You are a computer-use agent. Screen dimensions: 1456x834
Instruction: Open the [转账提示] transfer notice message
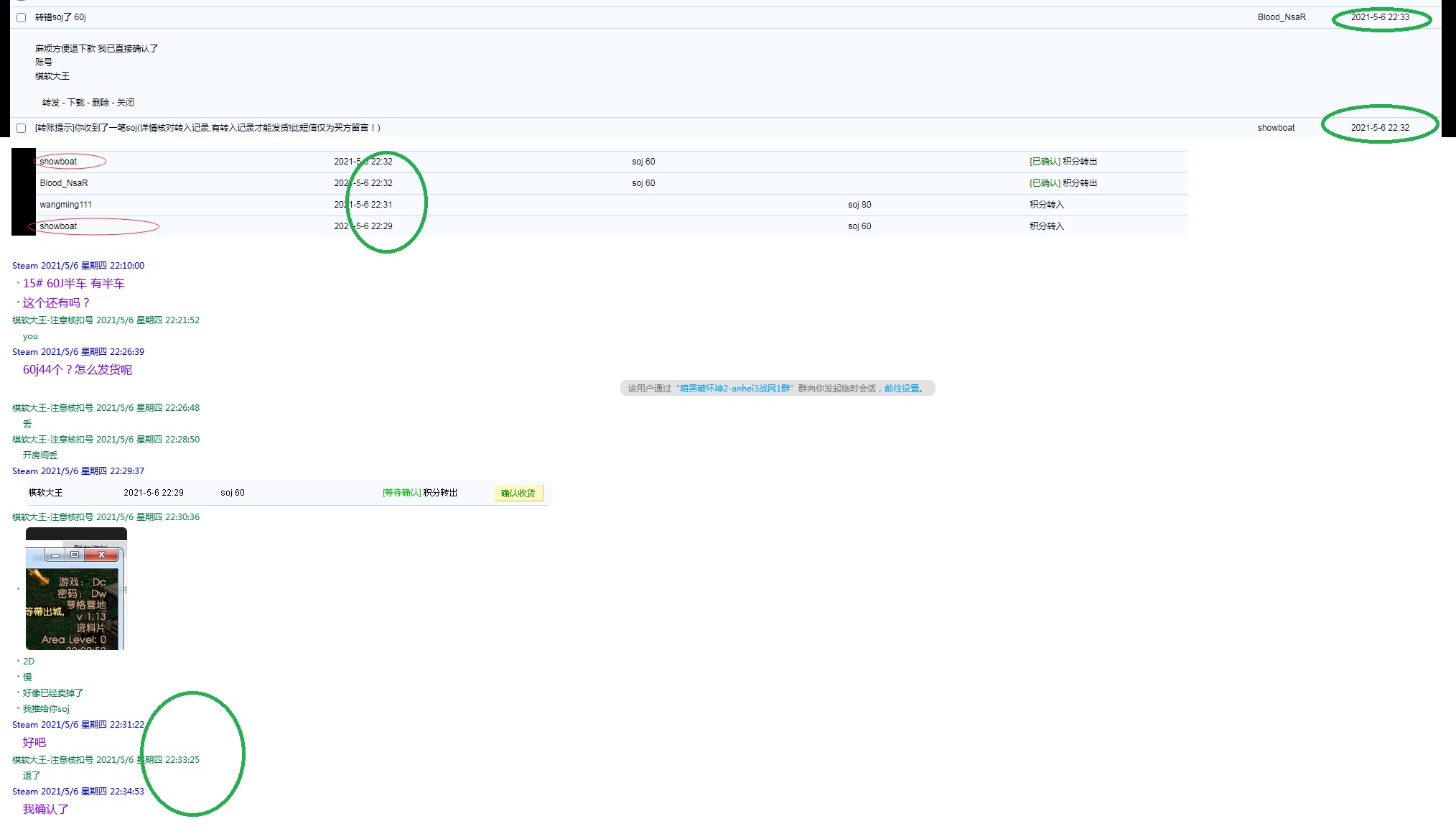[x=207, y=128]
